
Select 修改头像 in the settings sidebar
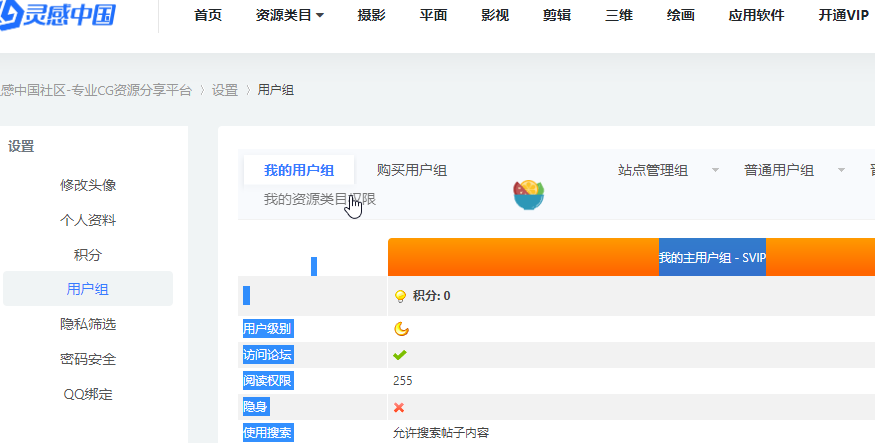(x=88, y=185)
